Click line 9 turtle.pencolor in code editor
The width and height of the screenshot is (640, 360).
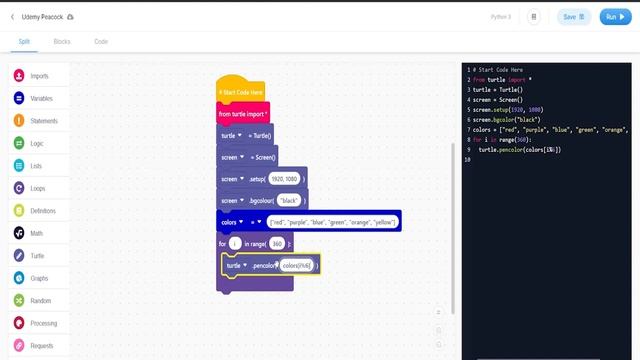tap(520, 150)
